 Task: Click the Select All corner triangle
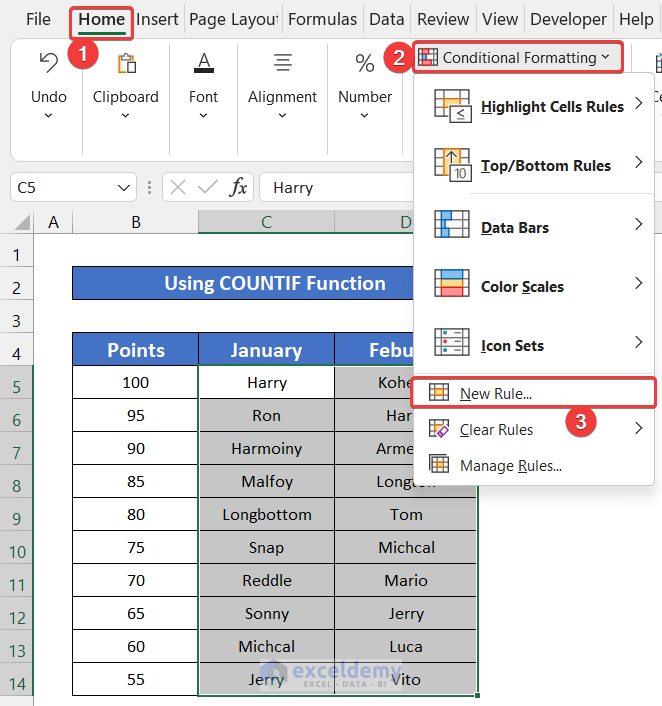click(22, 222)
